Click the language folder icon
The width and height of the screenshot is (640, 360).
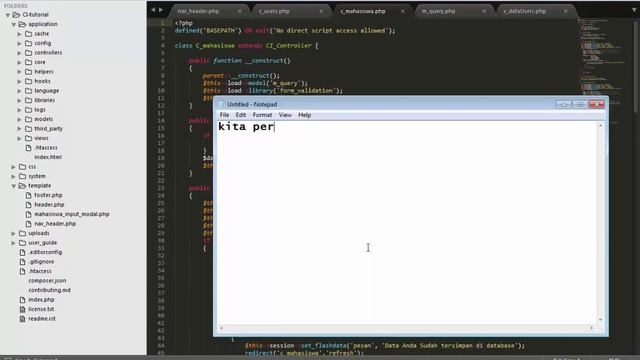pyautogui.click(x=29, y=91)
